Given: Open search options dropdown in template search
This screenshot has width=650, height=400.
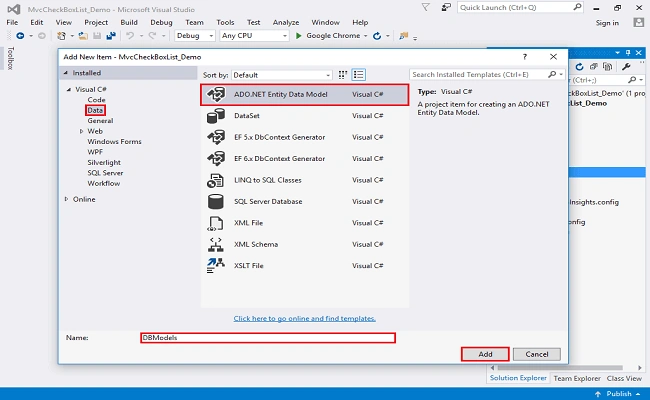Looking at the screenshot, I should (x=561, y=75).
